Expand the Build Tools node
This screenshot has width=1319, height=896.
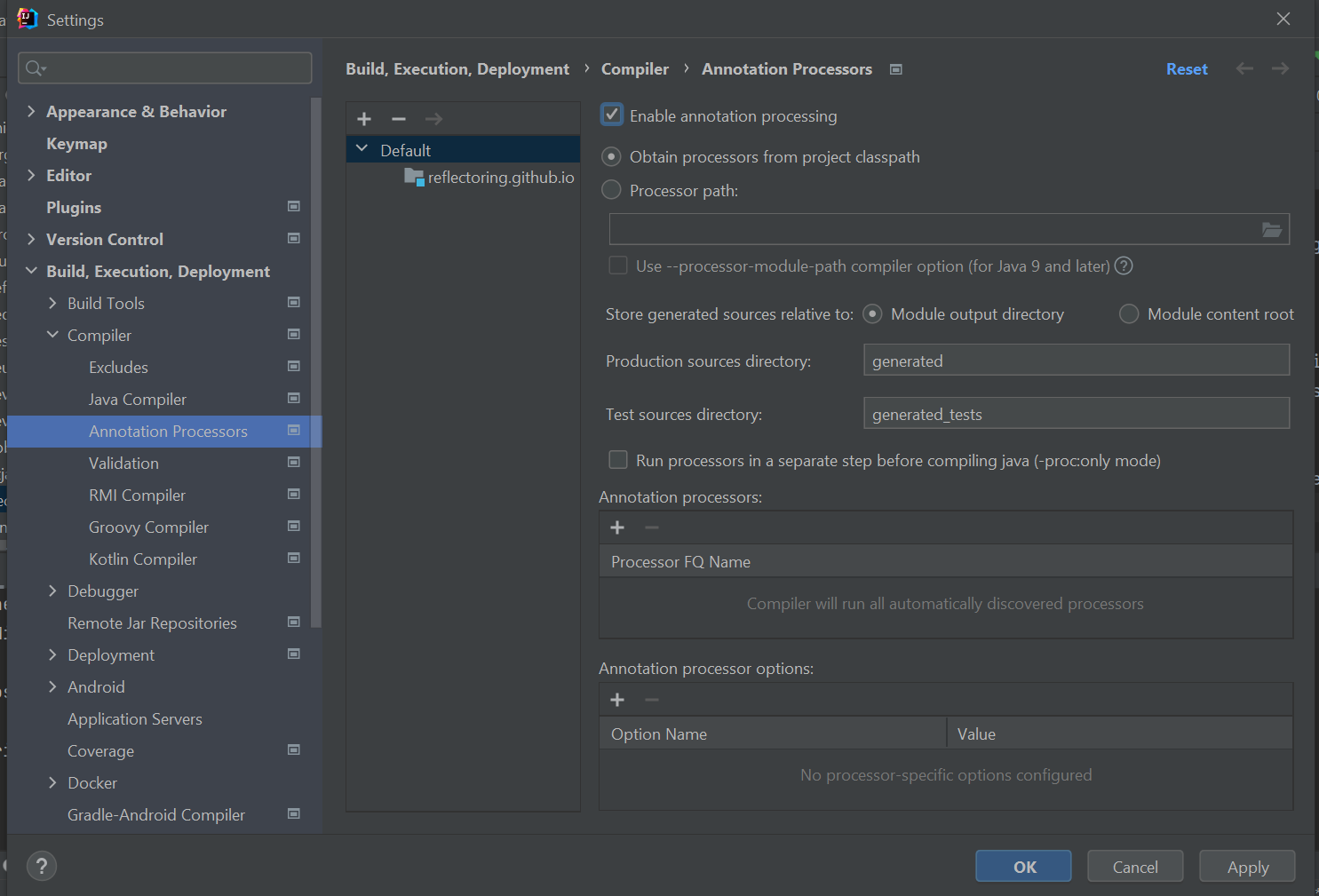[52, 303]
